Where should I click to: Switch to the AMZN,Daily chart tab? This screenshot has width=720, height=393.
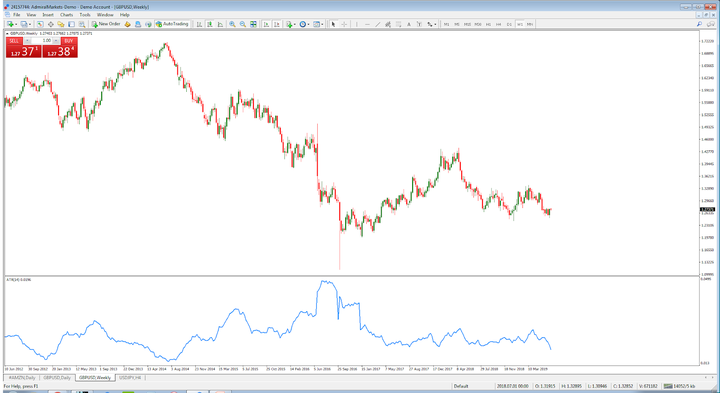tap(22, 377)
